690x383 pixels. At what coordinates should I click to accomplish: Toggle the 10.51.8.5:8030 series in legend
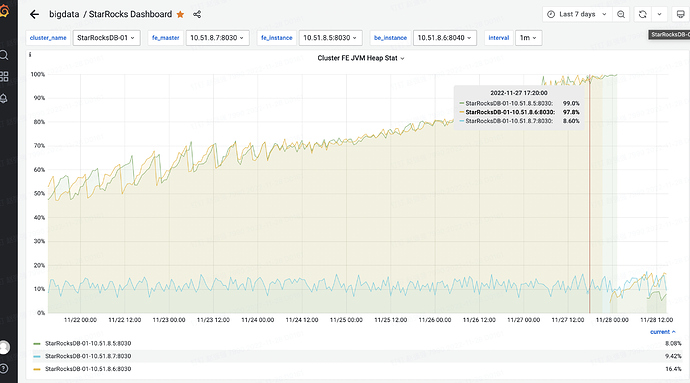[88, 343]
